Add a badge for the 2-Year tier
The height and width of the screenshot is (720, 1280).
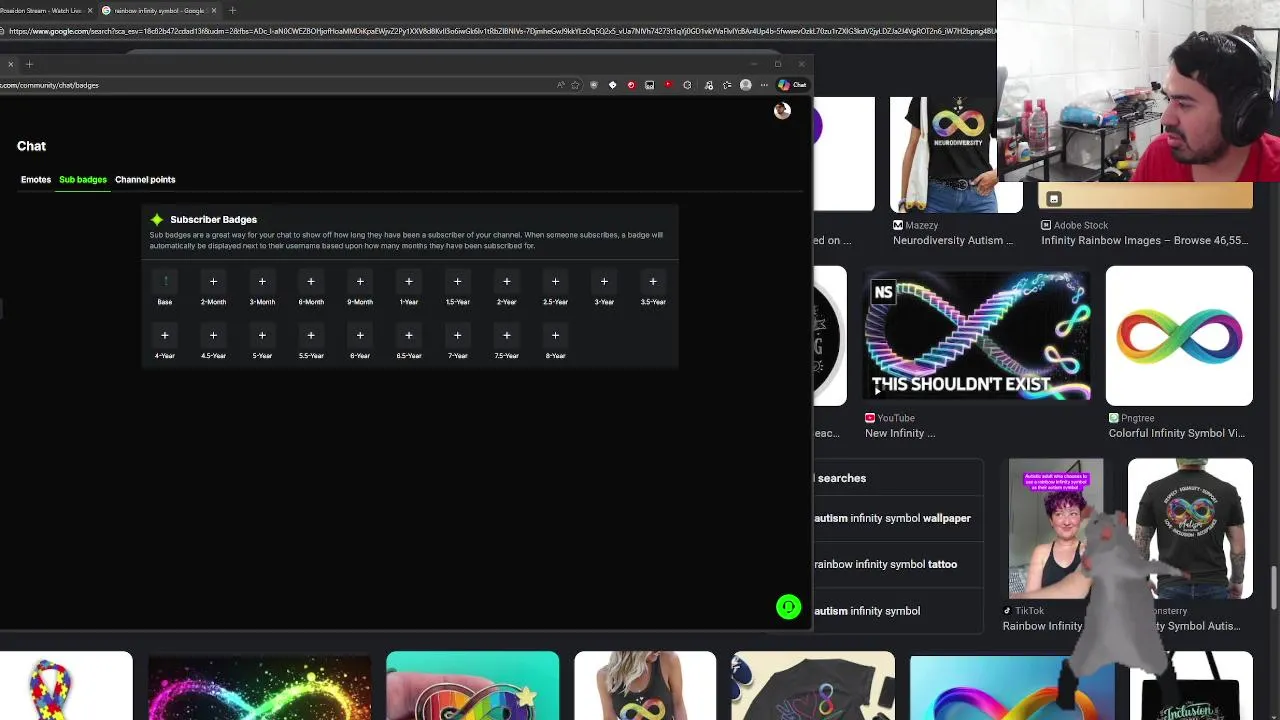(x=507, y=282)
